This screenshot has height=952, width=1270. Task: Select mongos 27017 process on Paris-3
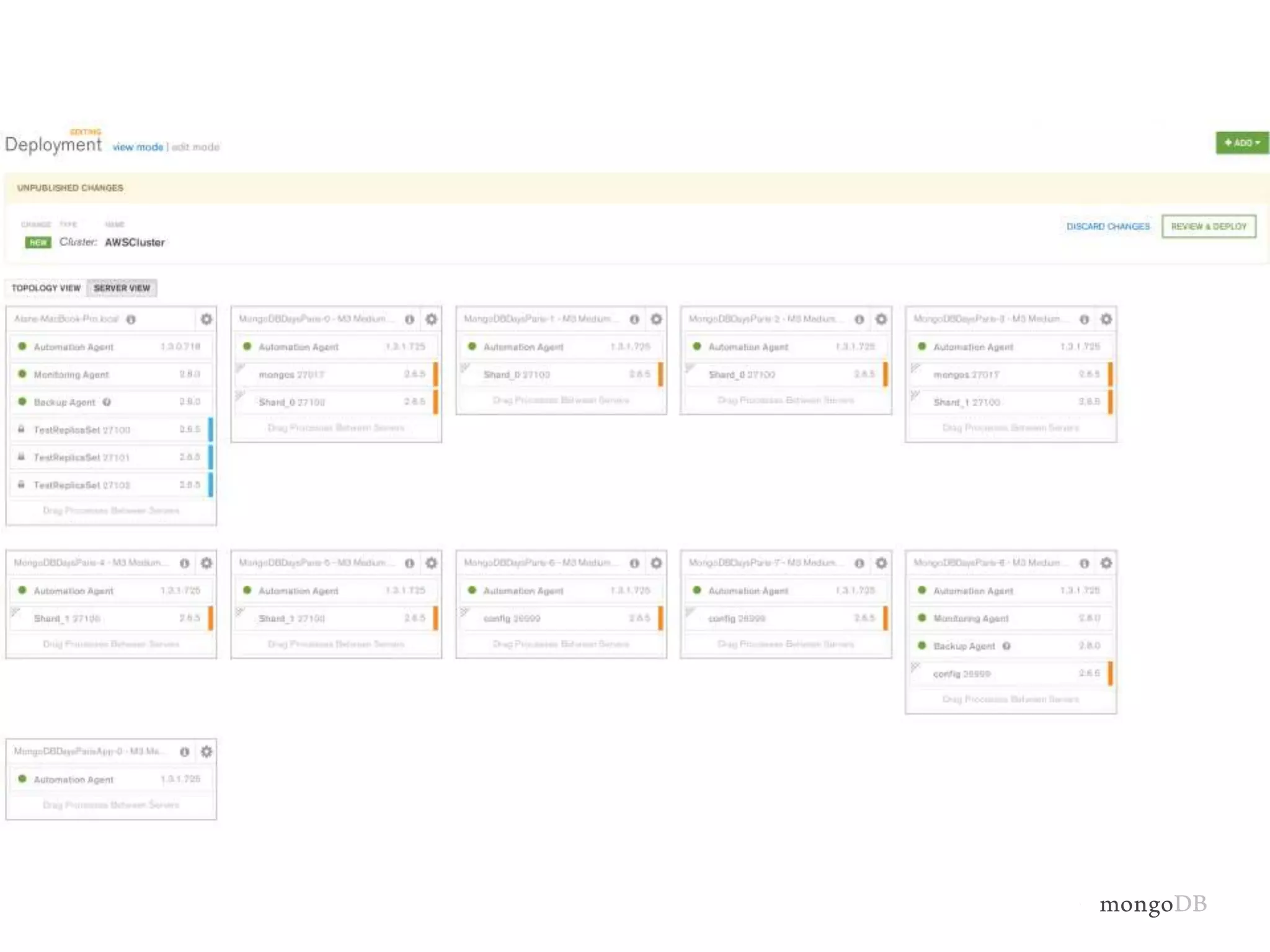[1011, 374]
